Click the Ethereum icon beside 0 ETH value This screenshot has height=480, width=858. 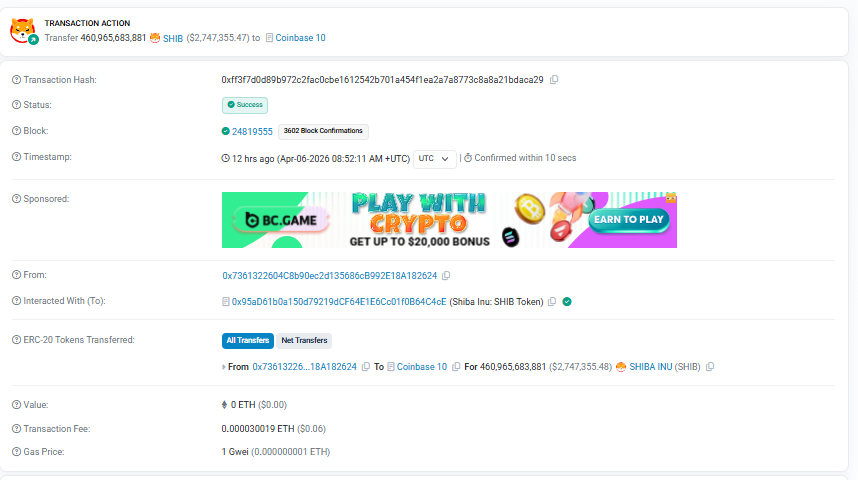[224, 405]
